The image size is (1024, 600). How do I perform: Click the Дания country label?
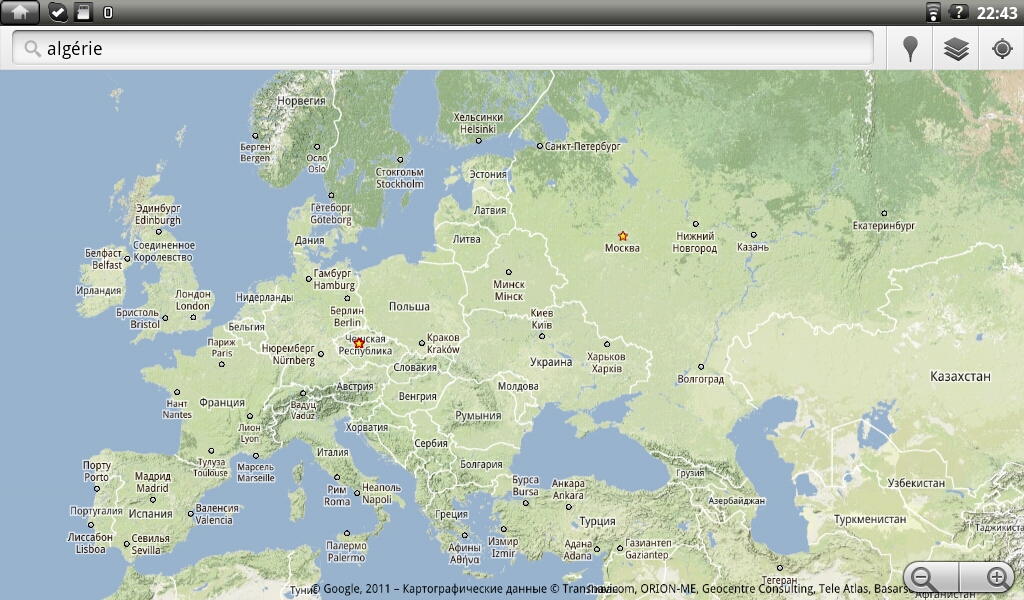pos(310,240)
